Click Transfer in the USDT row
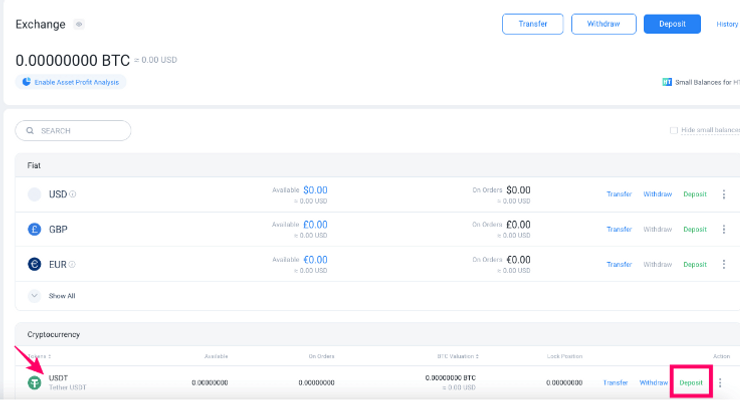 pyautogui.click(x=615, y=383)
